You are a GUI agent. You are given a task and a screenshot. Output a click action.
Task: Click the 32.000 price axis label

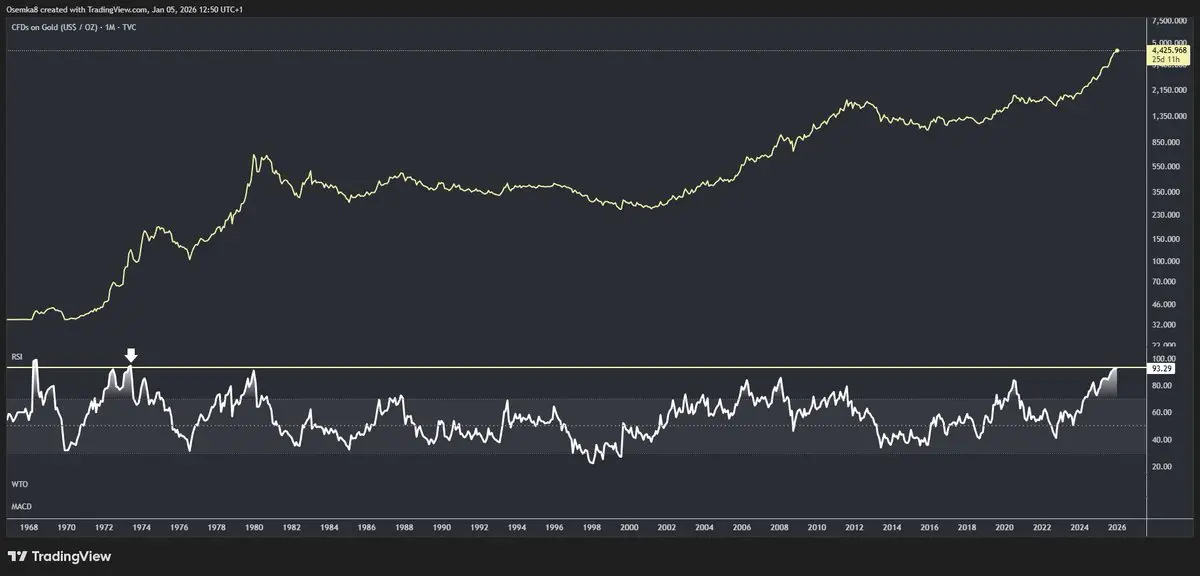[x=1165, y=325]
